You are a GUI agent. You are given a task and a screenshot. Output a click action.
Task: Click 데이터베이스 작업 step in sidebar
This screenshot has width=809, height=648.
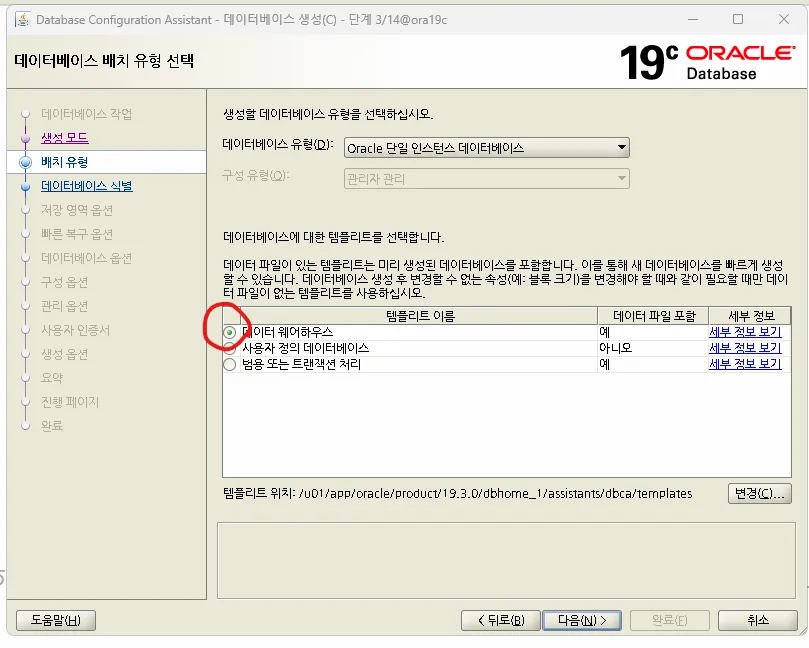[x=87, y=114]
